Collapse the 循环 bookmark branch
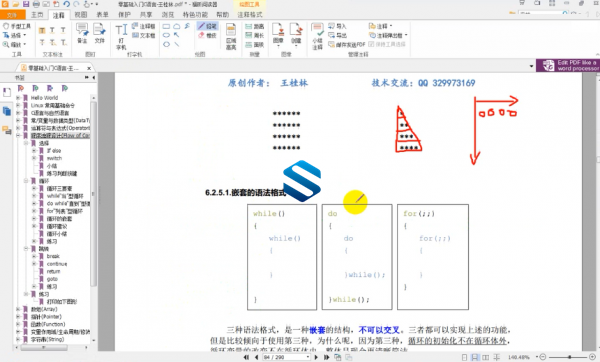Image resolution: width=600 pixels, height=362 pixels. pos(26,181)
